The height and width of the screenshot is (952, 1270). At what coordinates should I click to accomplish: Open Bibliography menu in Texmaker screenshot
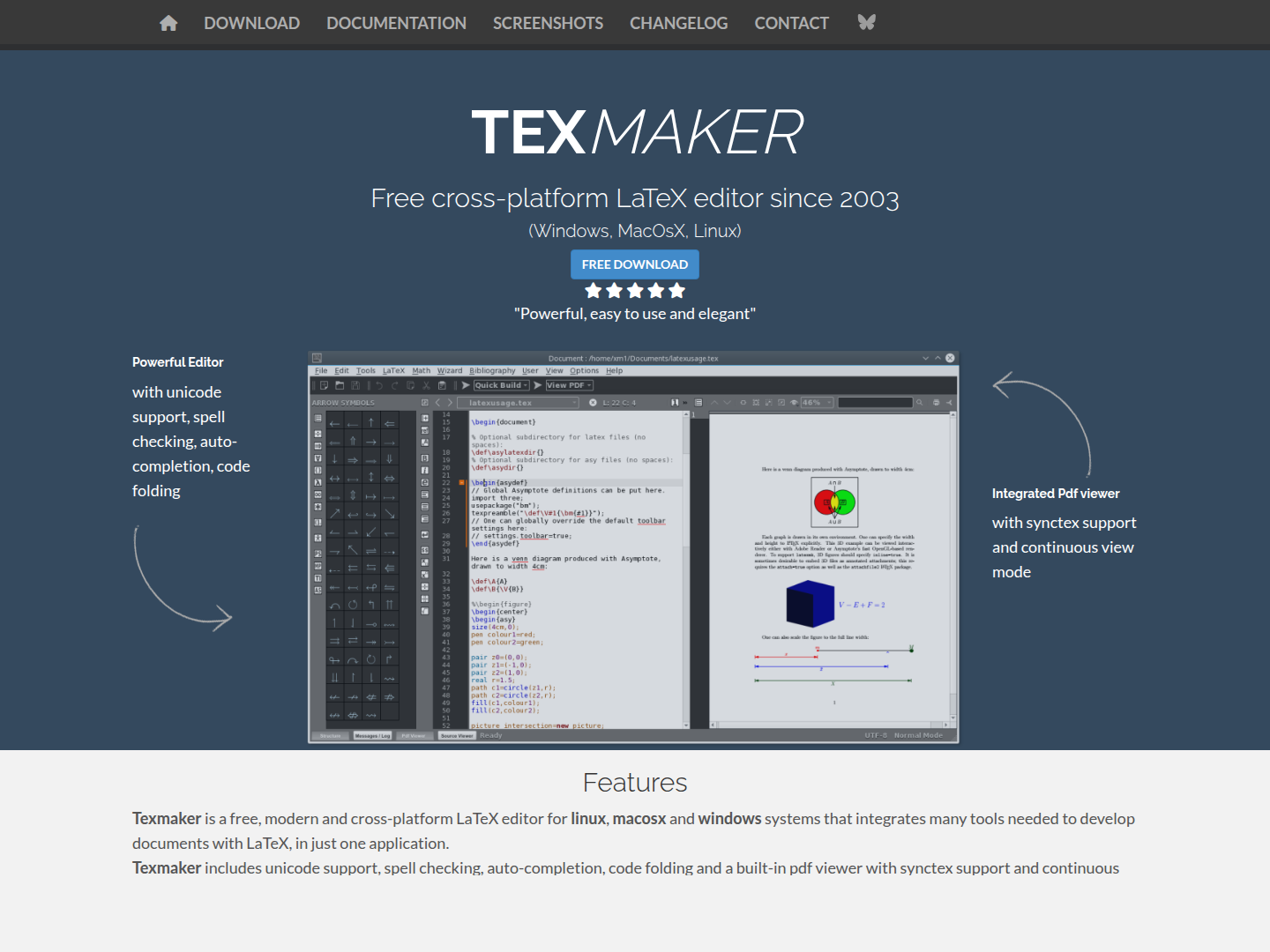click(492, 371)
